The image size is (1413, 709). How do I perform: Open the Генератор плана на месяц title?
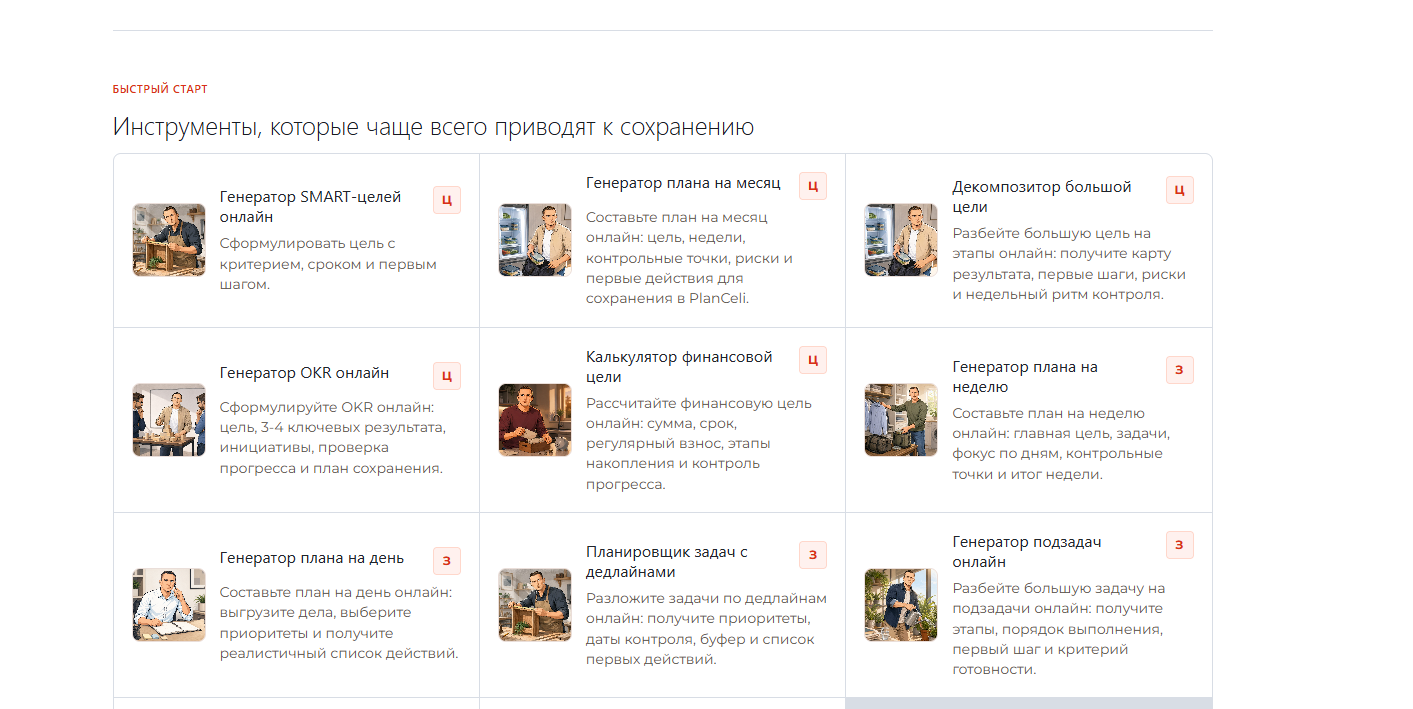coord(683,183)
